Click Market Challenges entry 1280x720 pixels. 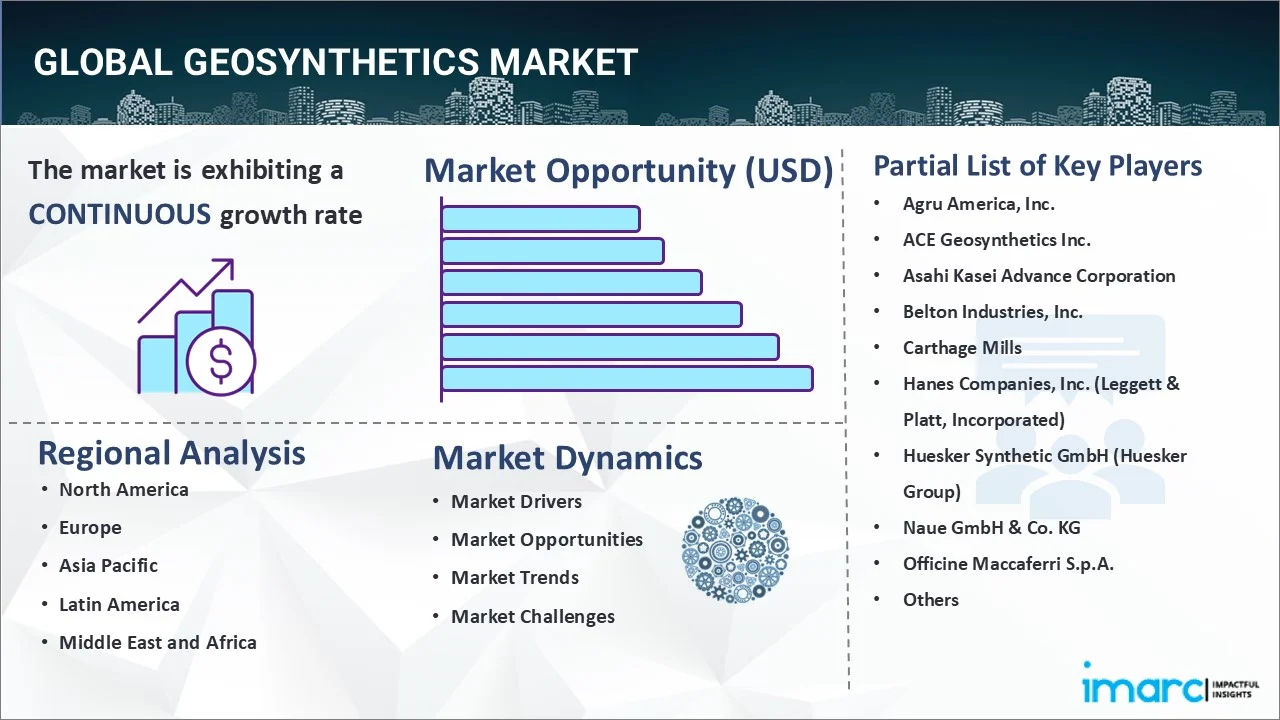click(x=532, y=616)
